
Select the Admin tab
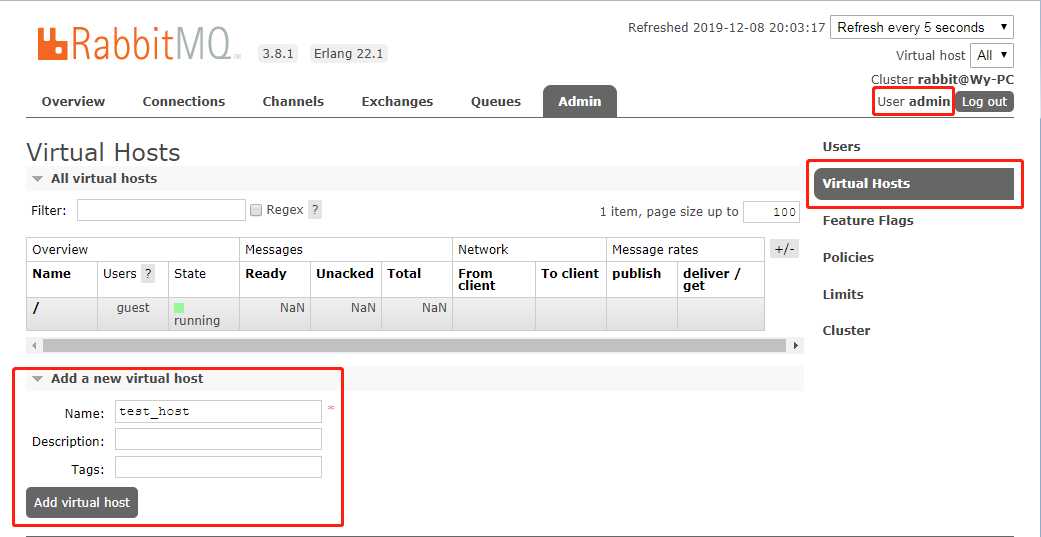580,102
